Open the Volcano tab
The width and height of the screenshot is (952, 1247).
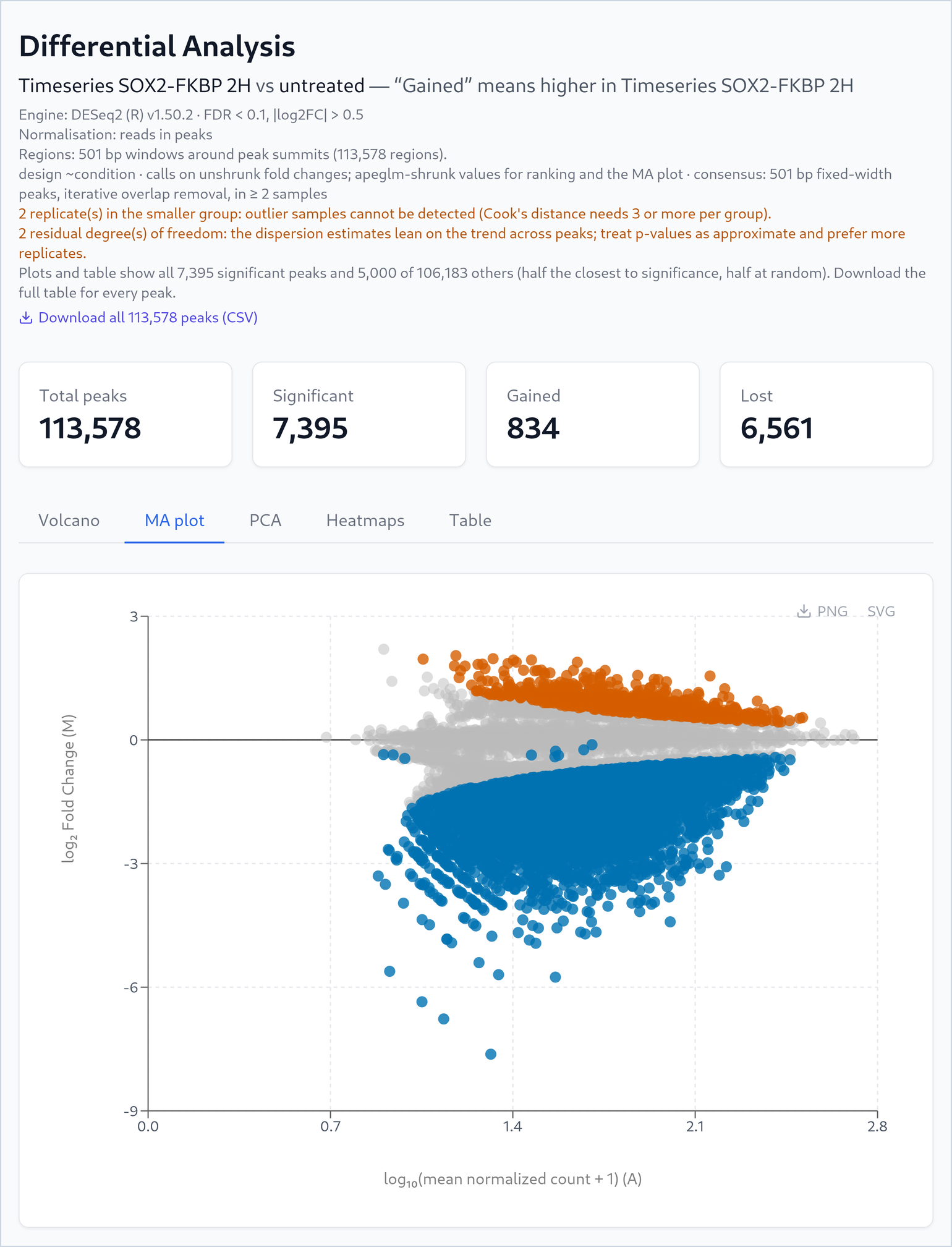click(x=69, y=521)
